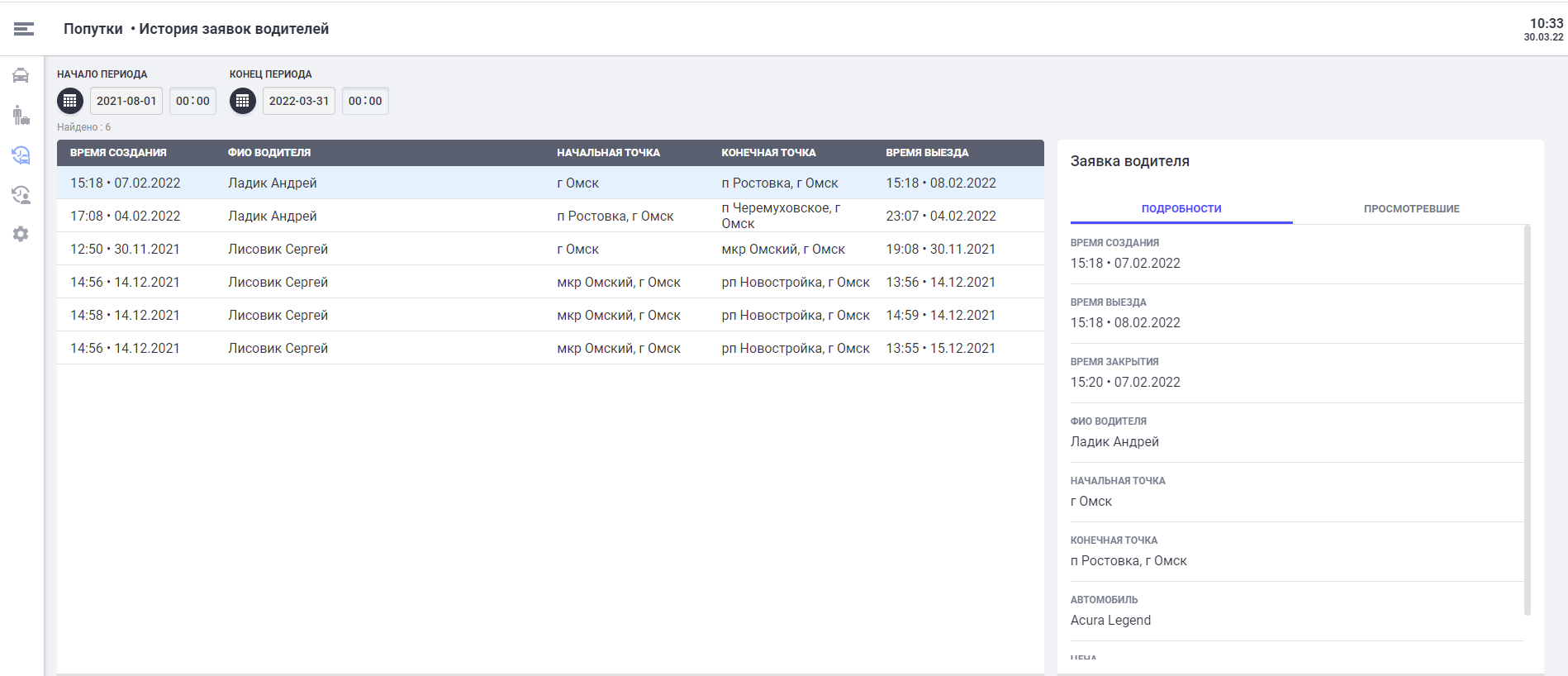Switch to the Просмотревшие tab
Viewport: 1568px width, 676px height.
(x=1411, y=209)
